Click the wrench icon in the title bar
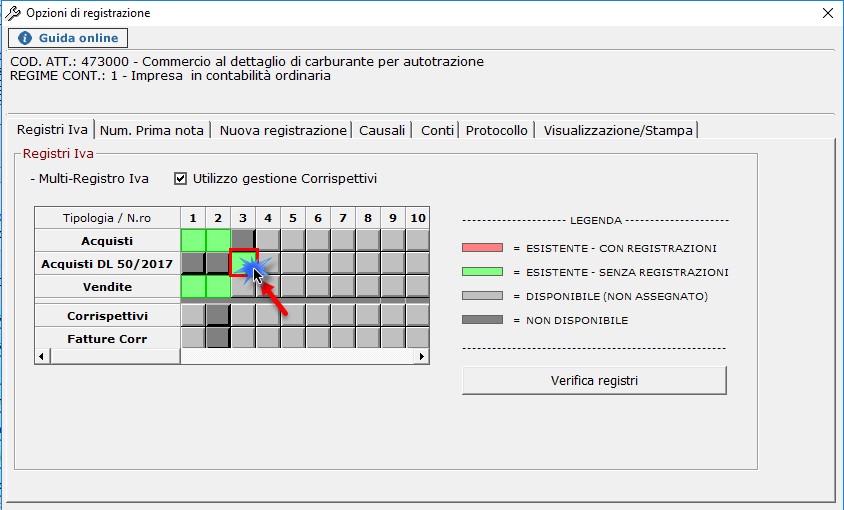 [x=13, y=13]
